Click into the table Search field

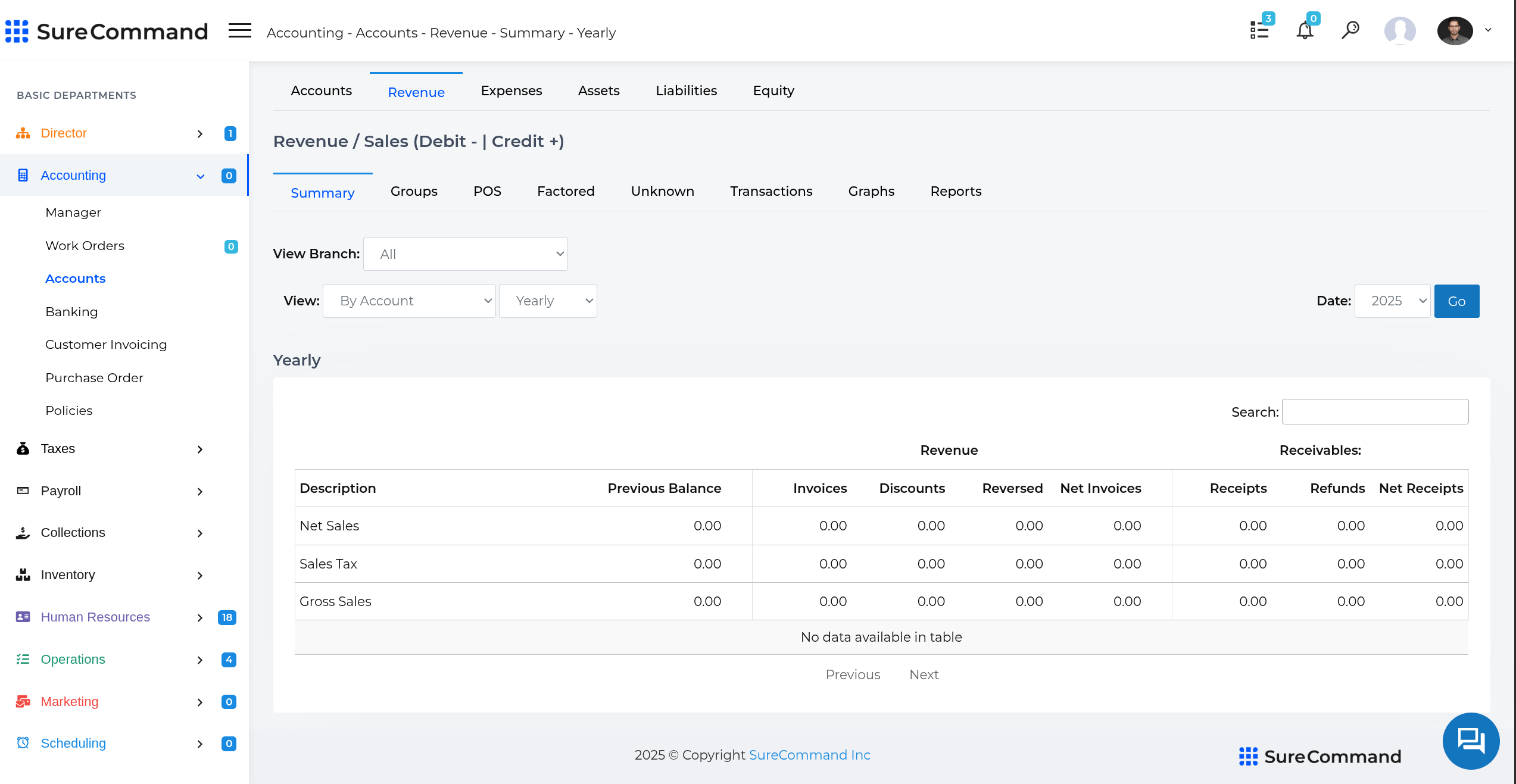[1374, 412]
